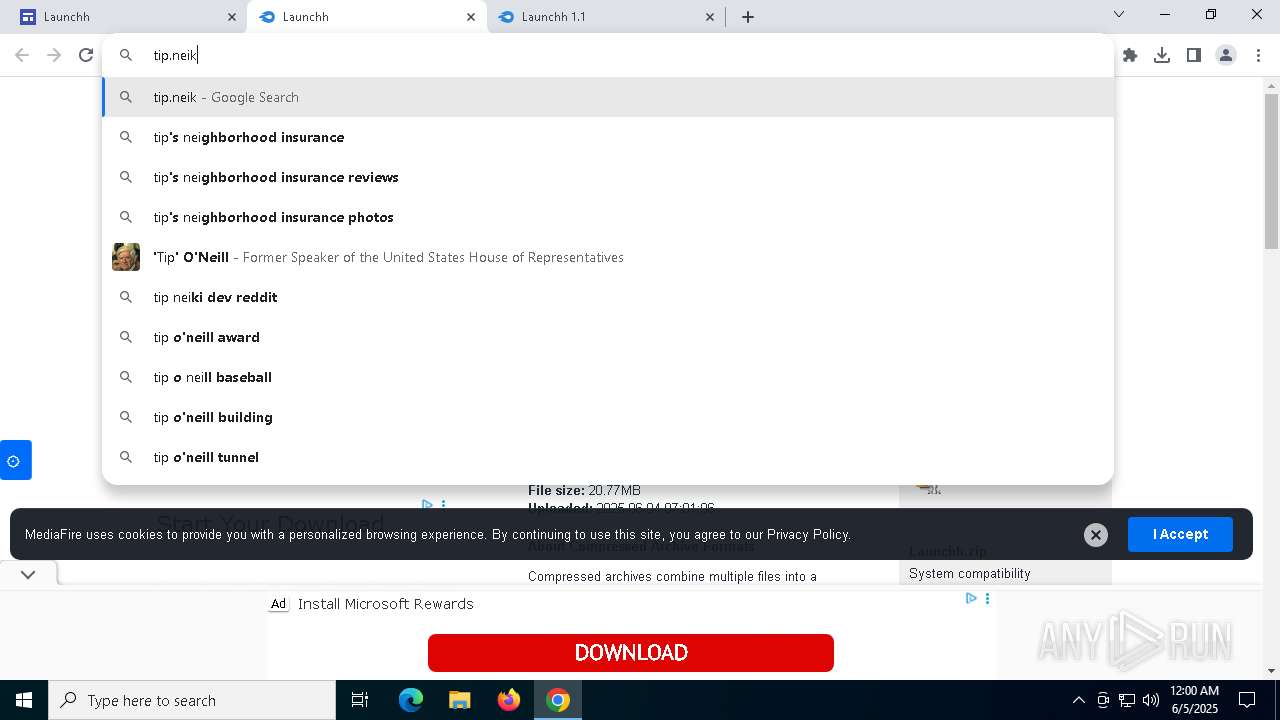The image size is (1280, 720).
Task: Close the Launchh 1.1 tab
Action: [710, 17]
